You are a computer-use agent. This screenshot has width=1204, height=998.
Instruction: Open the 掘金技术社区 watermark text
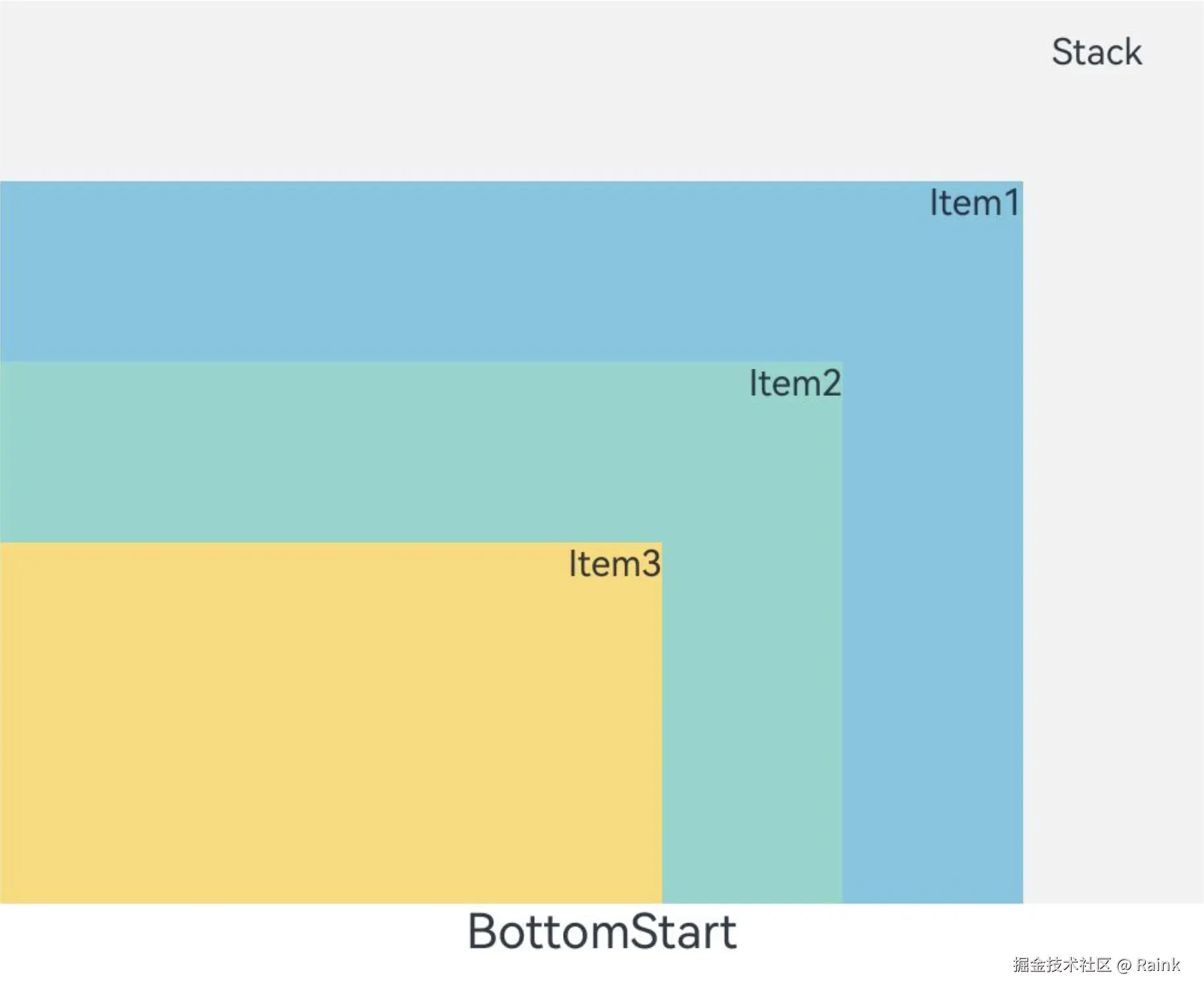[x=1062, y=965]
